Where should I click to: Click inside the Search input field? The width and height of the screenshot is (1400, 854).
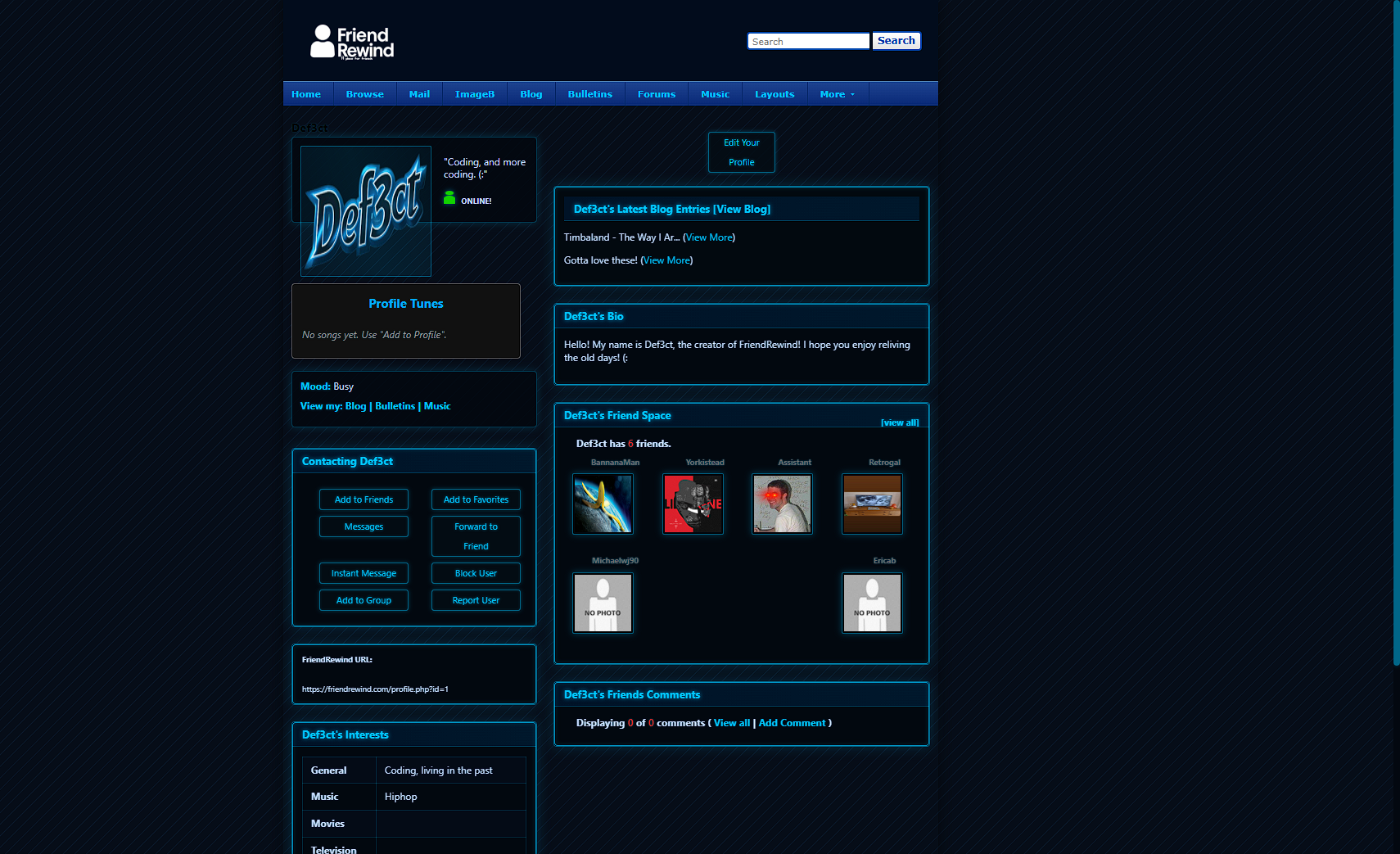[807, 40]
